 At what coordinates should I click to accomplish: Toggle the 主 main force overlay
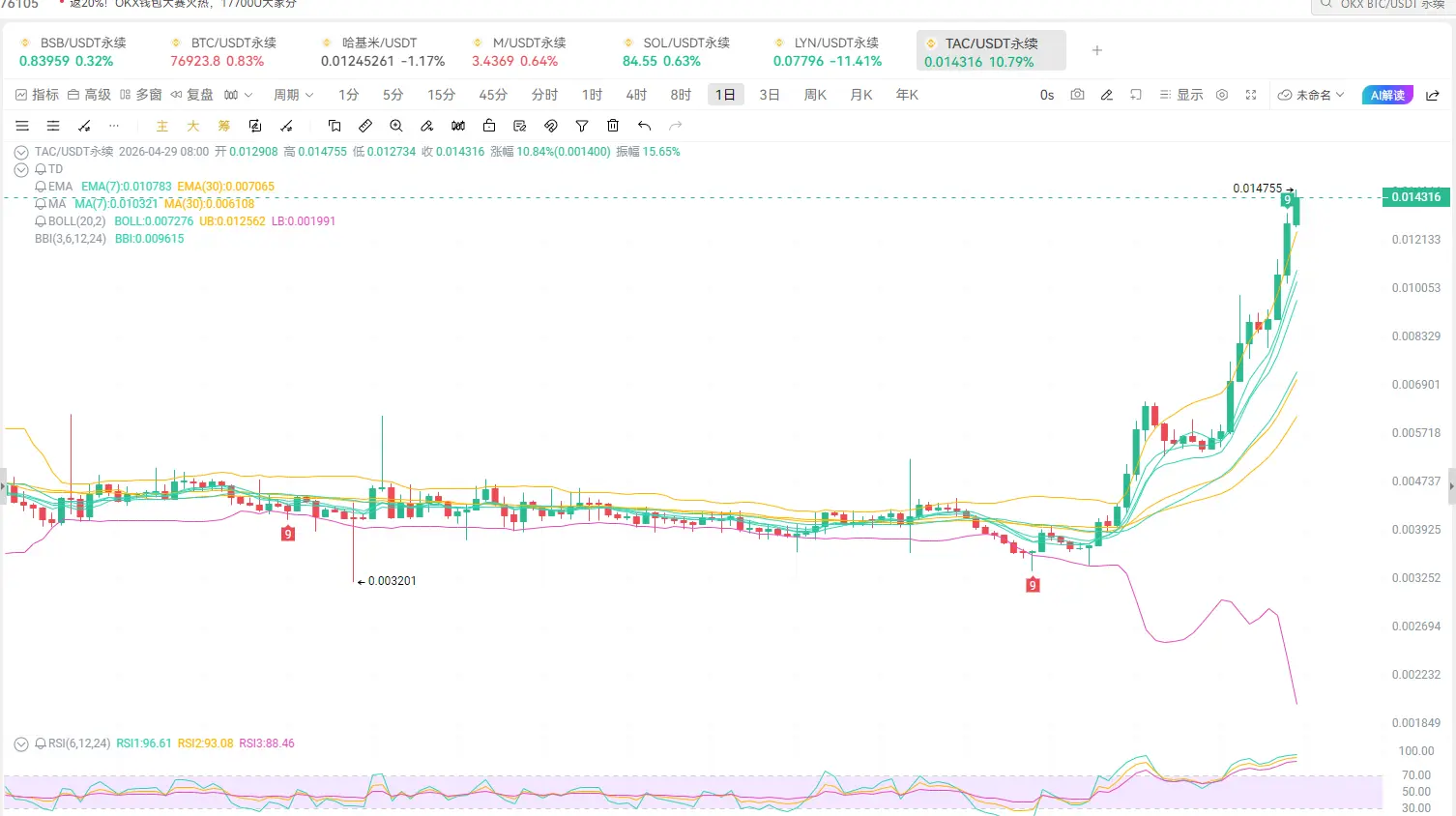pyautogui.click(x=162, y=126)
